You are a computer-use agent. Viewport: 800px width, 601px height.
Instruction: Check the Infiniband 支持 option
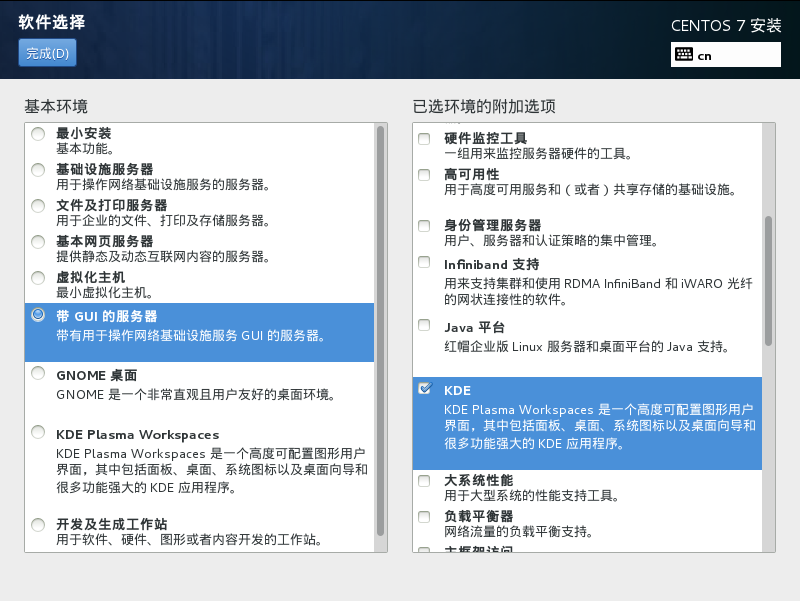tap(425, 265)
